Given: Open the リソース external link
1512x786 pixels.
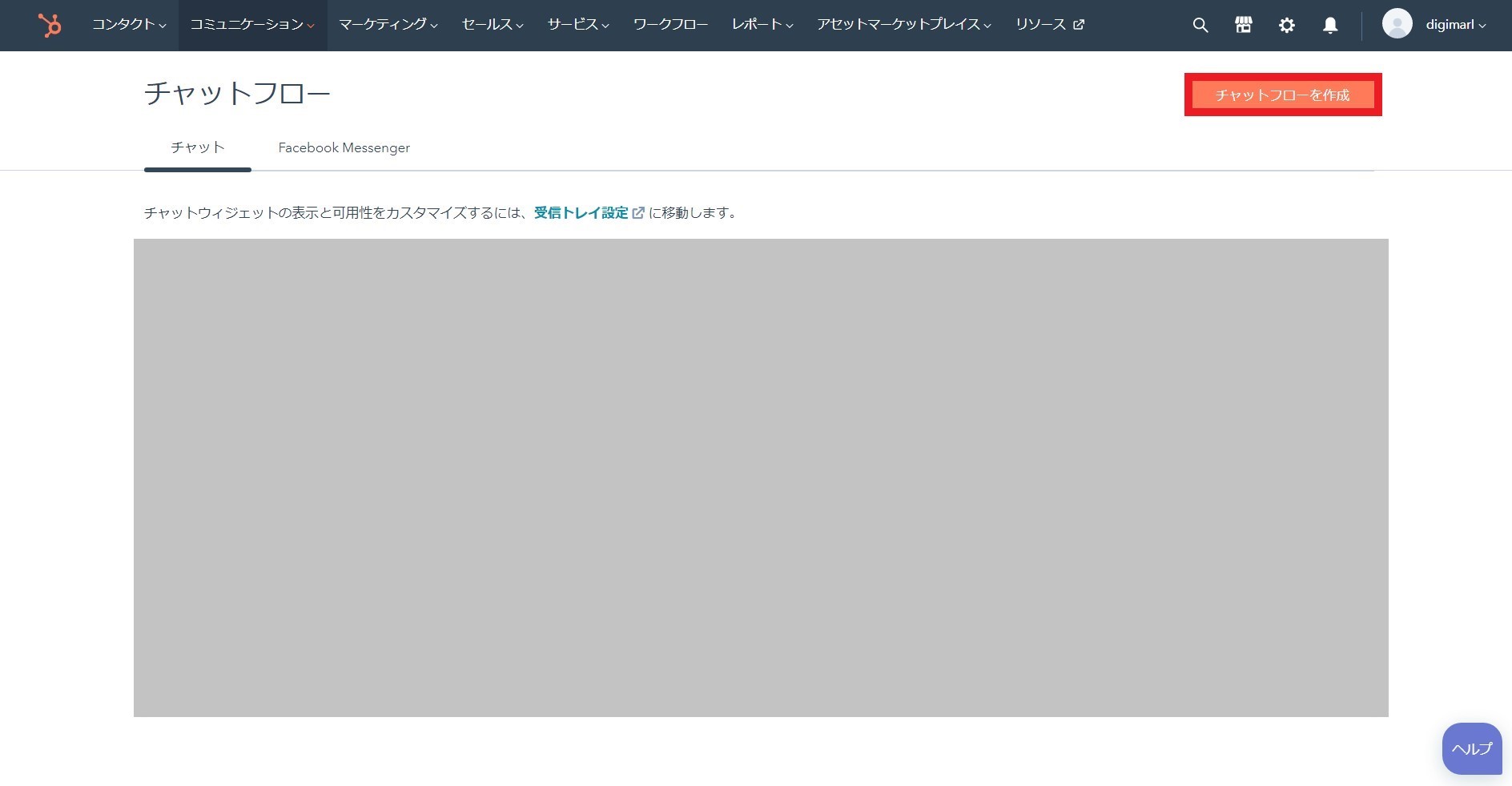Looking at the screenshot, I should pos(1049,25).
